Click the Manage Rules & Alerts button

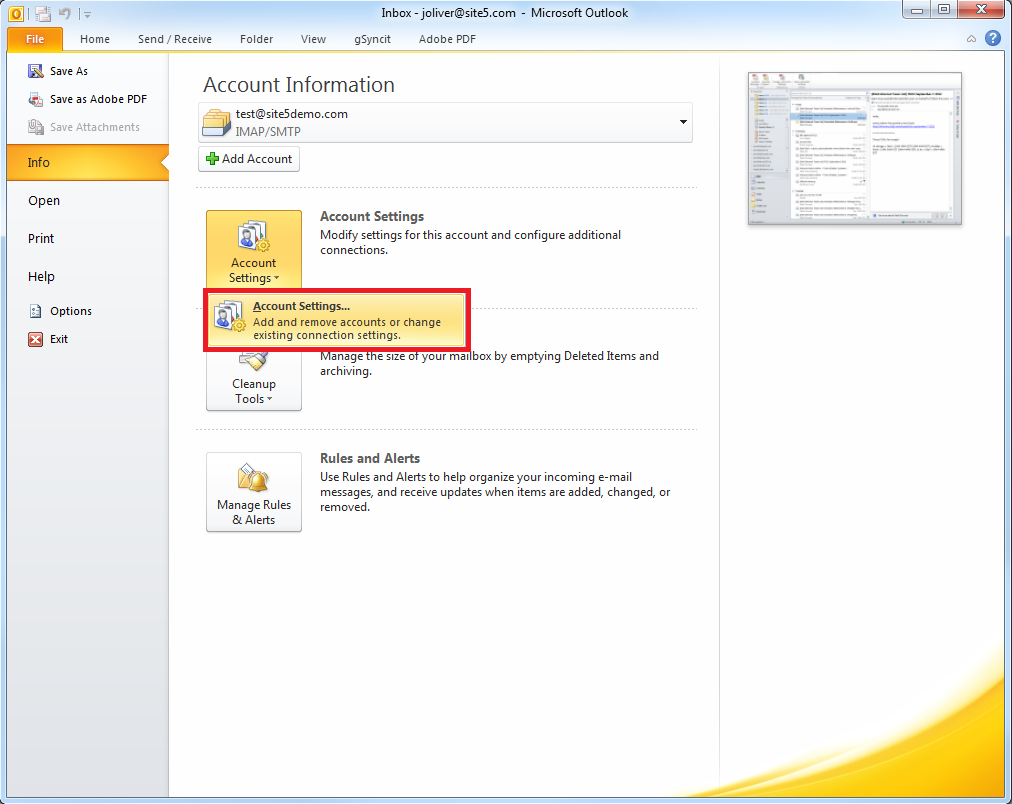coord(254,492)
